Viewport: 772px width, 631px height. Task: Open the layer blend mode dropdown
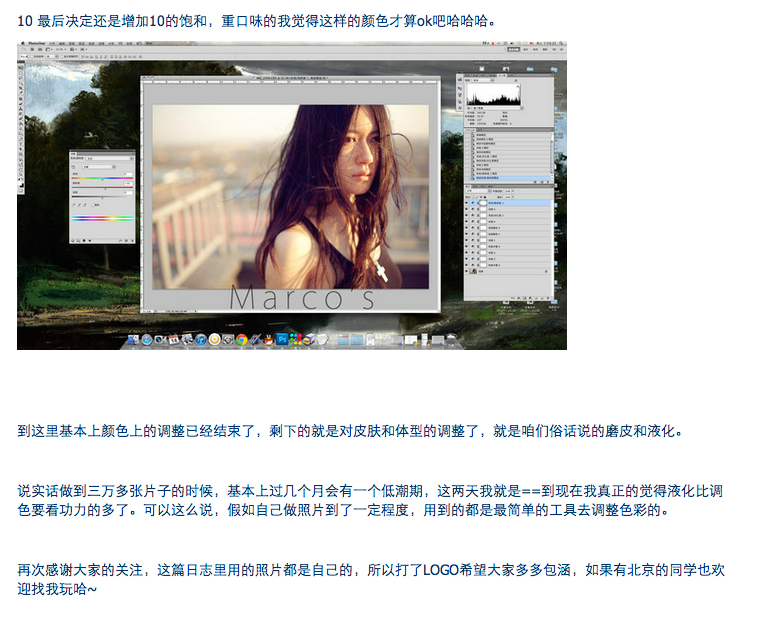point(479,191)
